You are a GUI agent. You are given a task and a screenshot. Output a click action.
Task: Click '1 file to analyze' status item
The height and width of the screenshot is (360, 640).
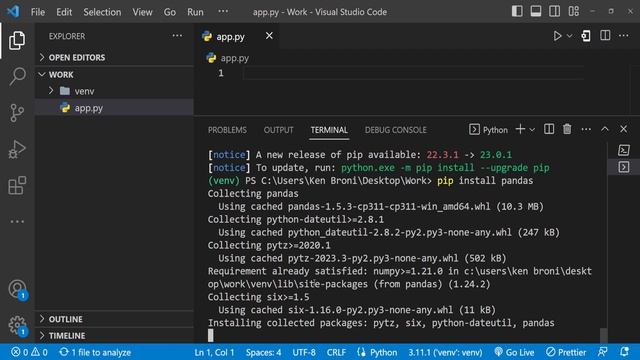95,352
